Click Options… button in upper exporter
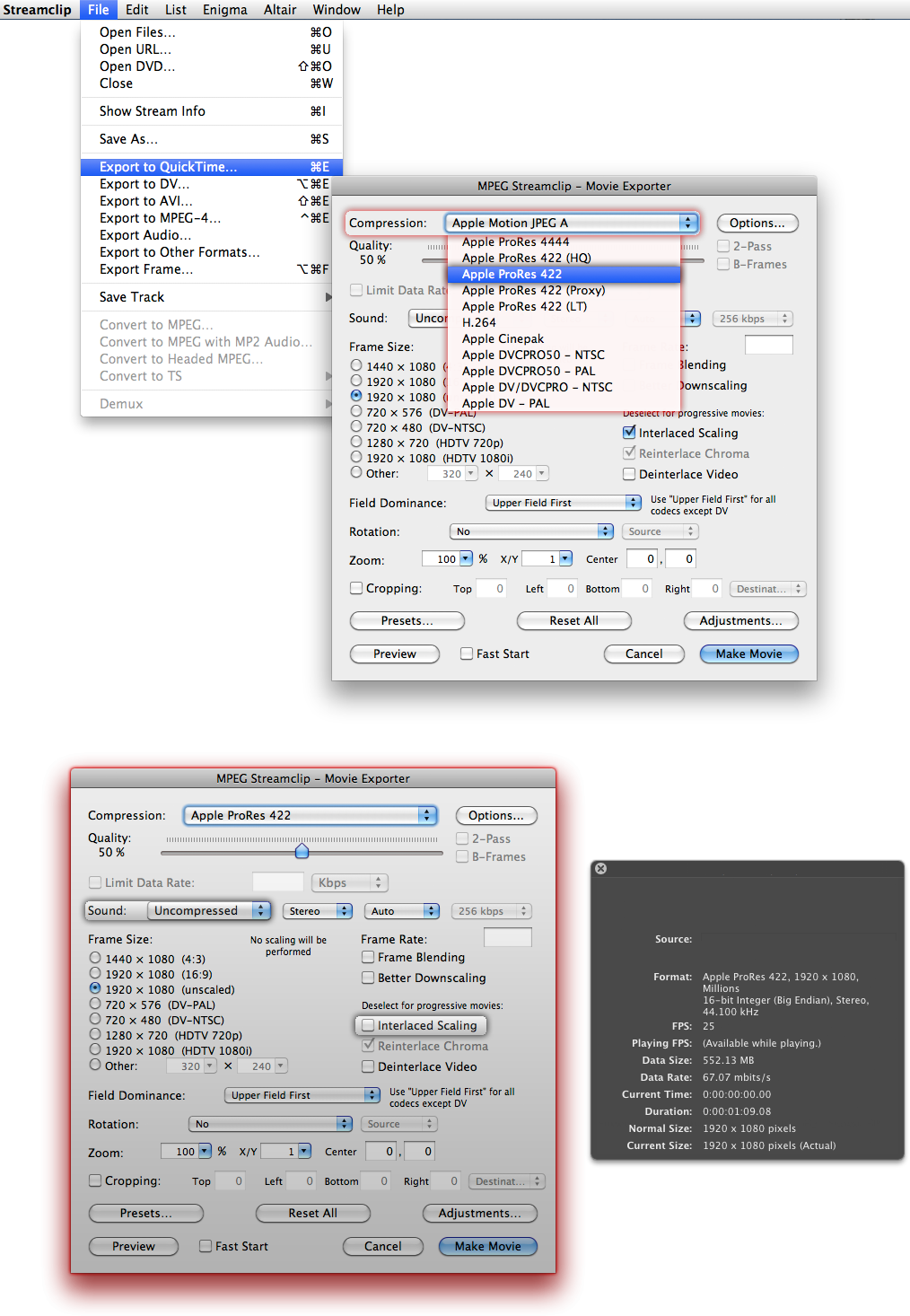This screenshot has width=910, height=1316. pos(757,223)
